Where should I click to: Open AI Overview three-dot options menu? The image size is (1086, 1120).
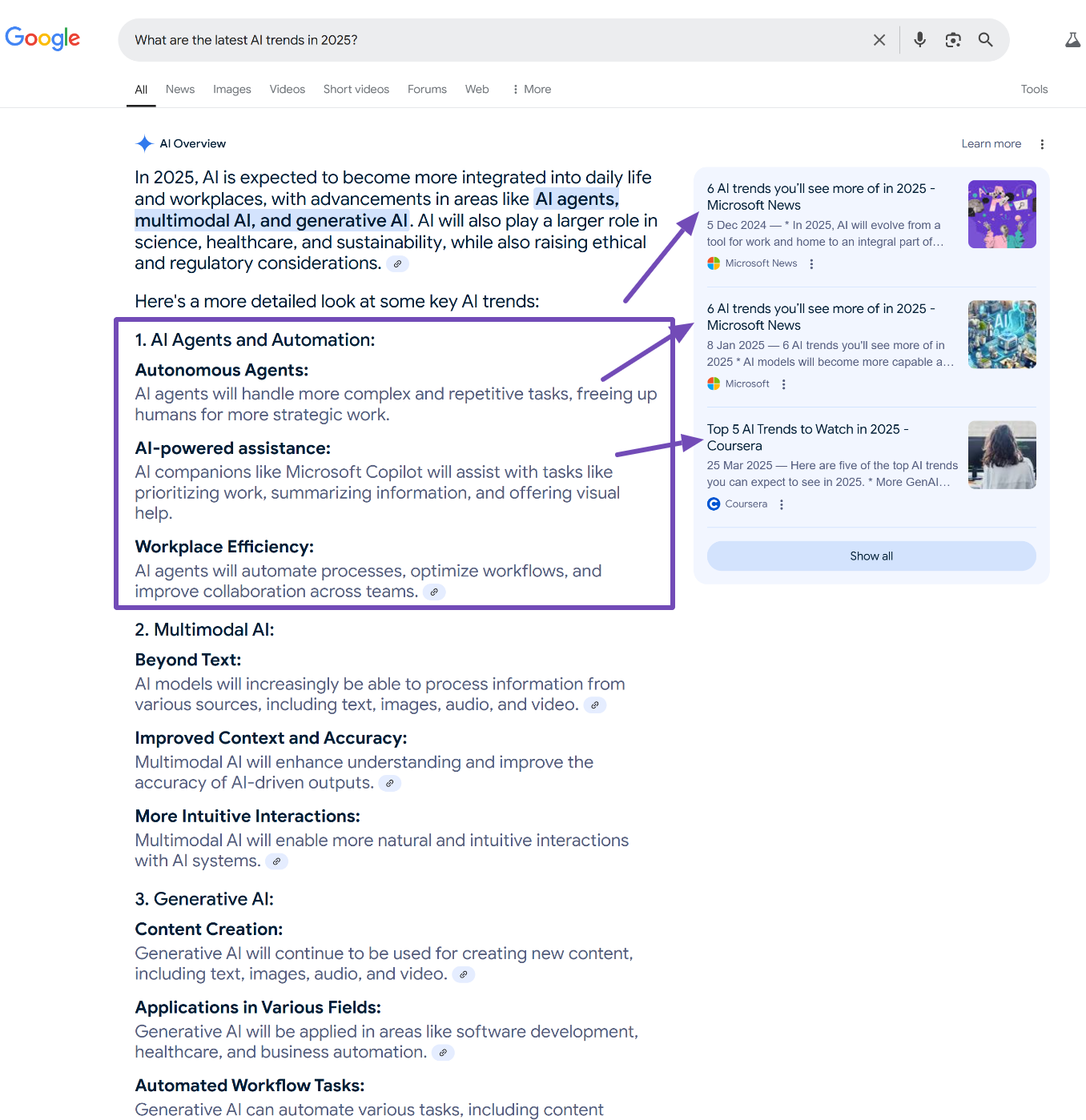(1042, 144)
